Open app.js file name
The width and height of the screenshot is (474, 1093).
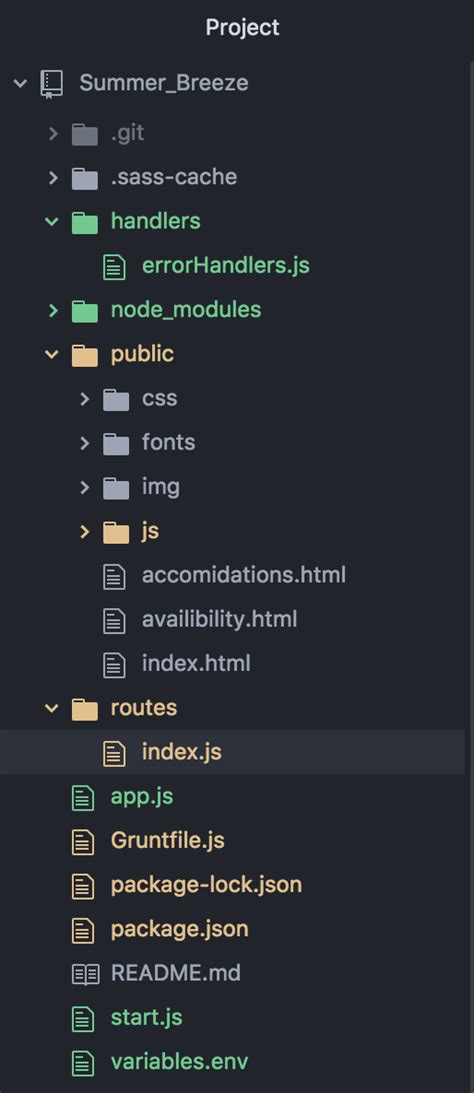(x=142, y=797)
